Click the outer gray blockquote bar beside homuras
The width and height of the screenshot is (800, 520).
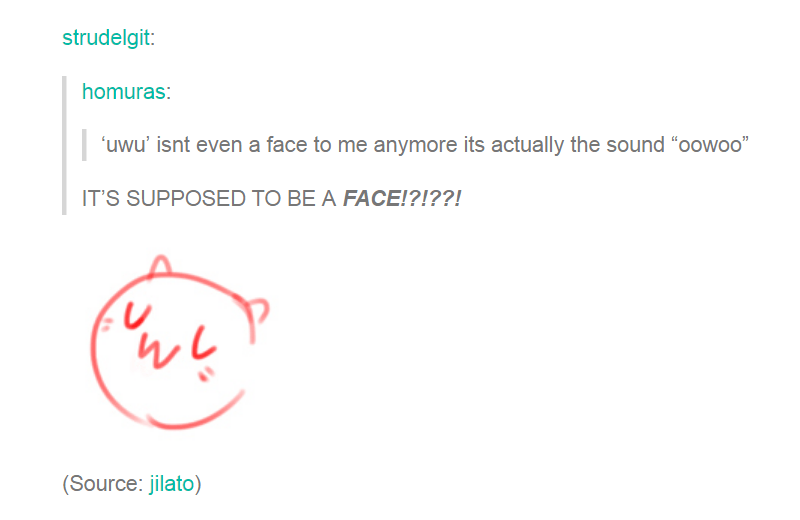(64, 145)
